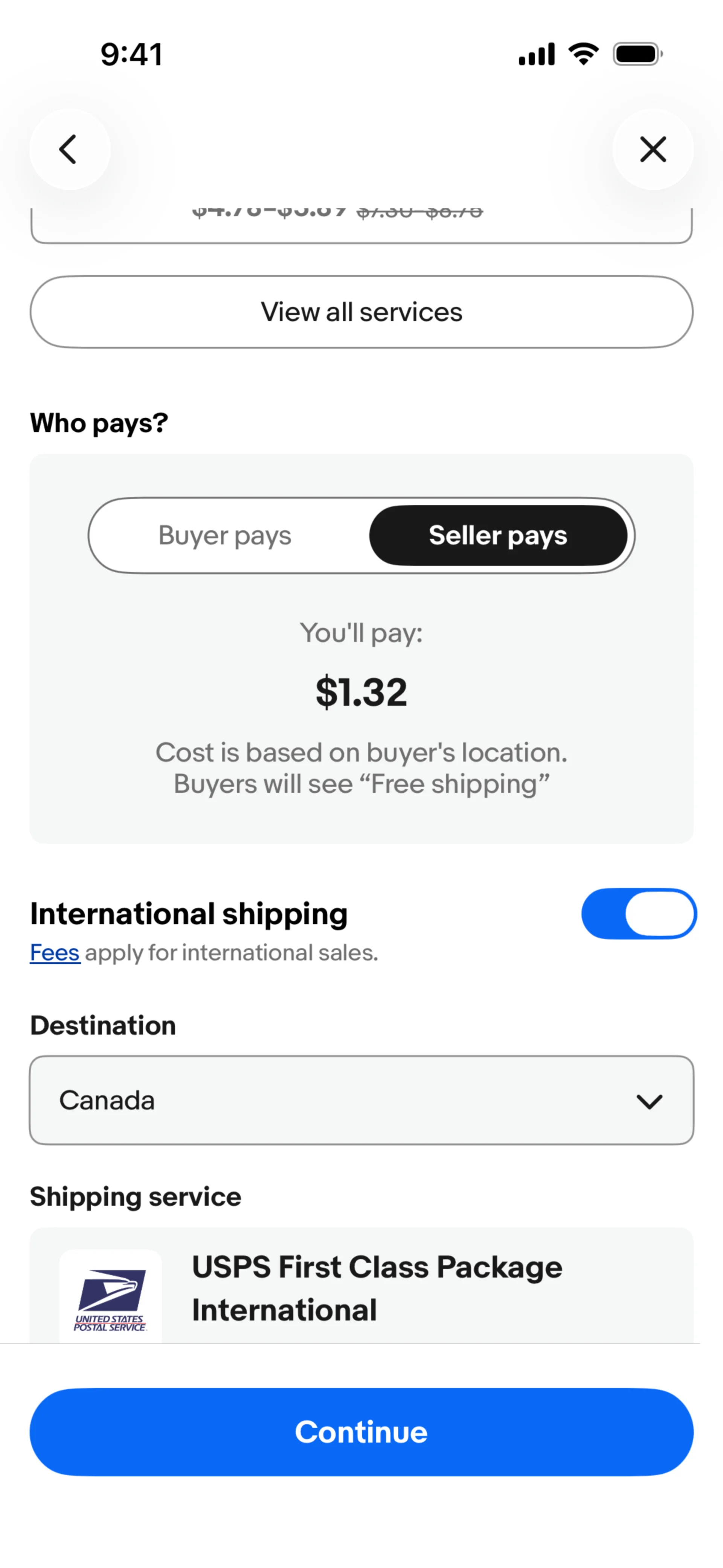Screen dimensions: 723x1568
Task: Tap the Who pays? heading
Action: [x=99, y=422]
